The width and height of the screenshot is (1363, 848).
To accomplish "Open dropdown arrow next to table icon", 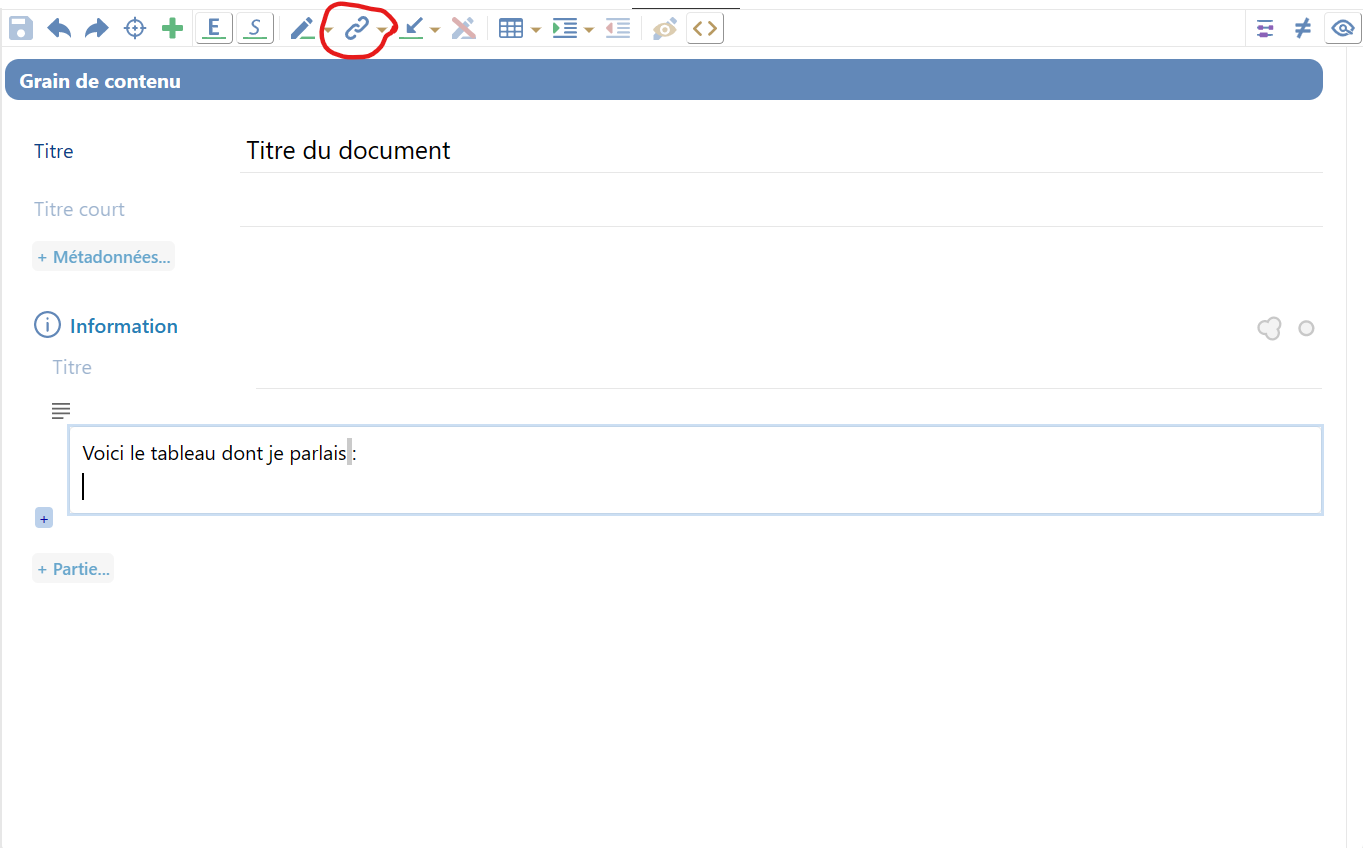I will 536,30.
